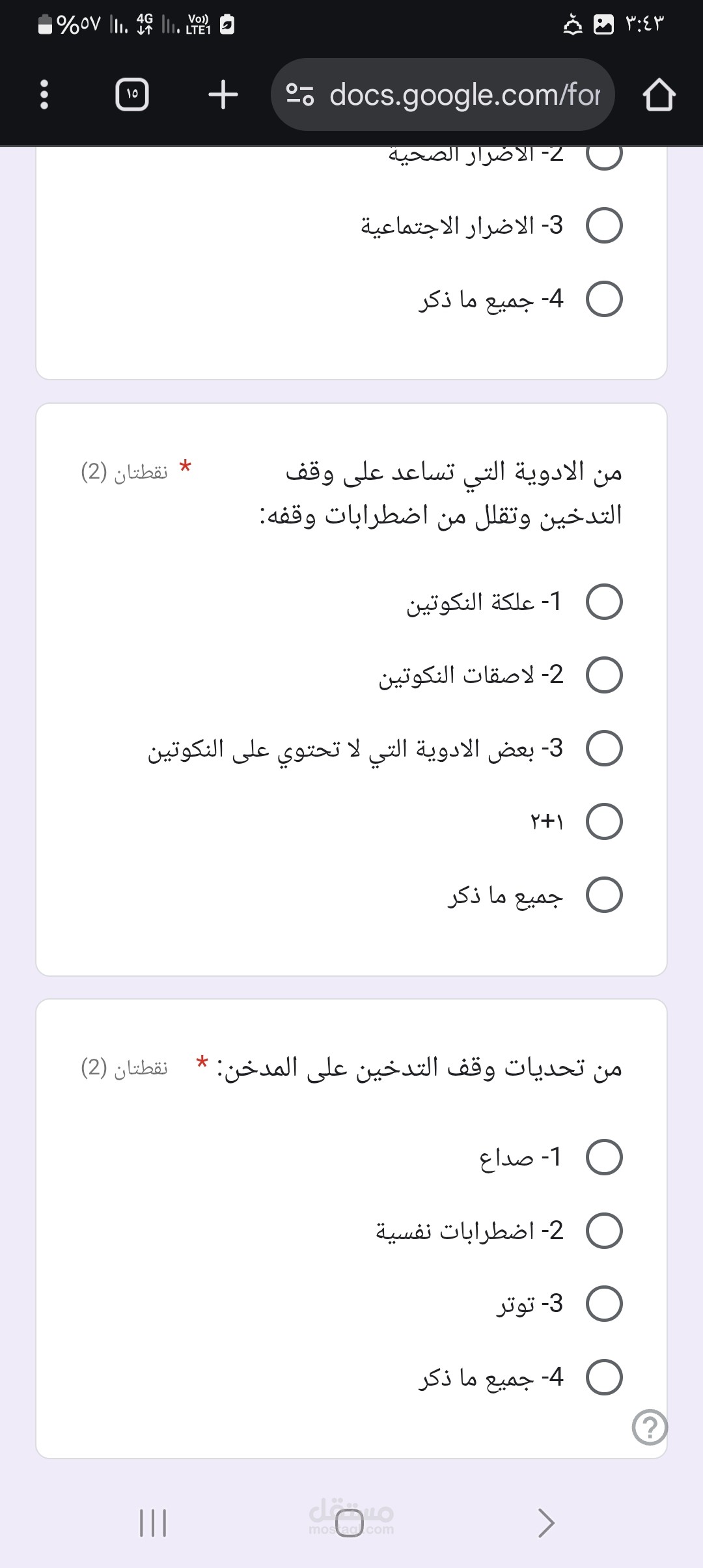This screenshot has height=1568, width=703.
Task: Choose "1- صداع" radio option
Action: [x=604, y=1157]
